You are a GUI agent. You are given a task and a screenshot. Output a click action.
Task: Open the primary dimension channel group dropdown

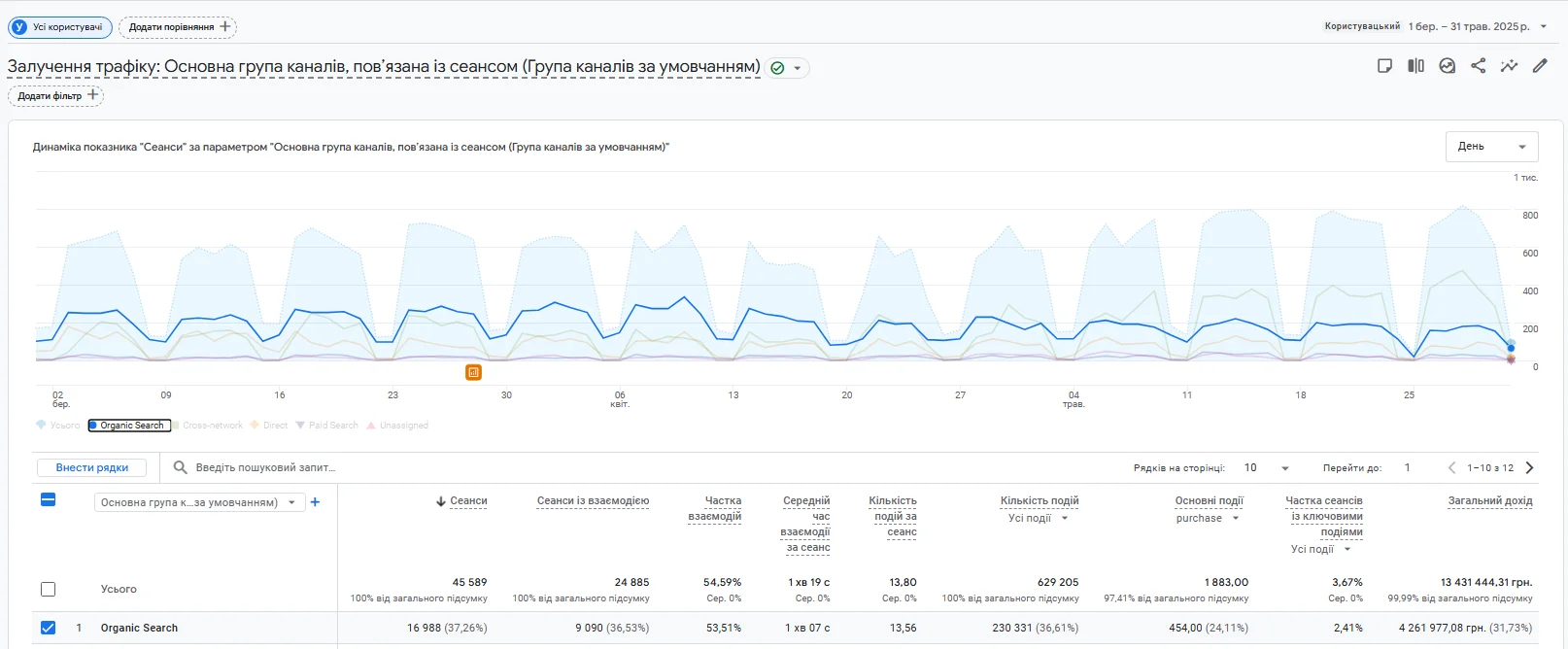tap(199, 502)
